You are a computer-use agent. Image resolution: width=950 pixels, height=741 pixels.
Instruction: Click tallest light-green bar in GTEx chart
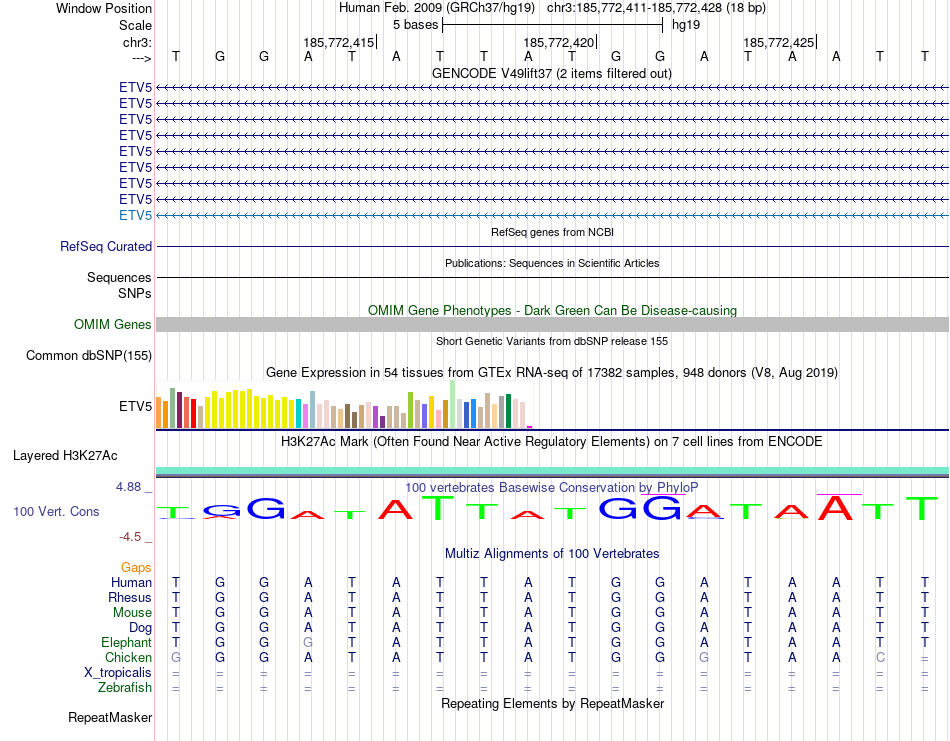pos(452,404)
